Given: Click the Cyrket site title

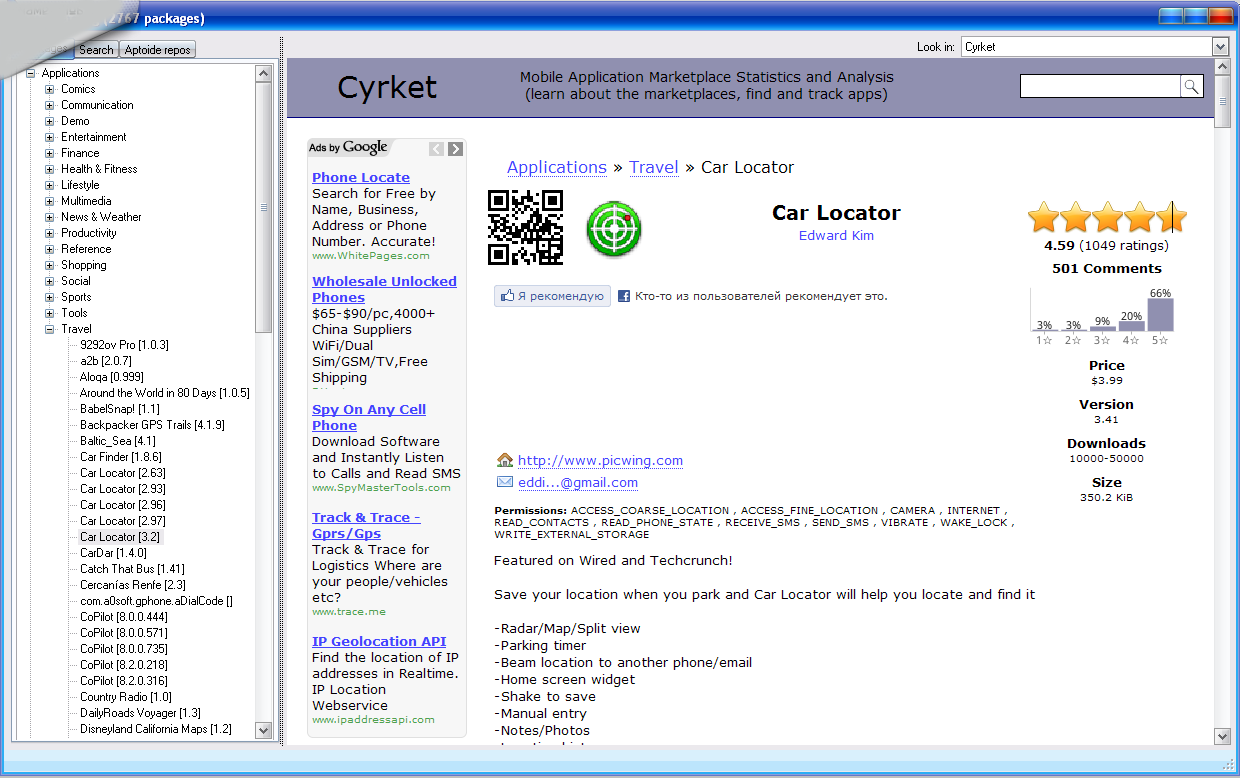Looking at the screenshot, I should point(387,87).
